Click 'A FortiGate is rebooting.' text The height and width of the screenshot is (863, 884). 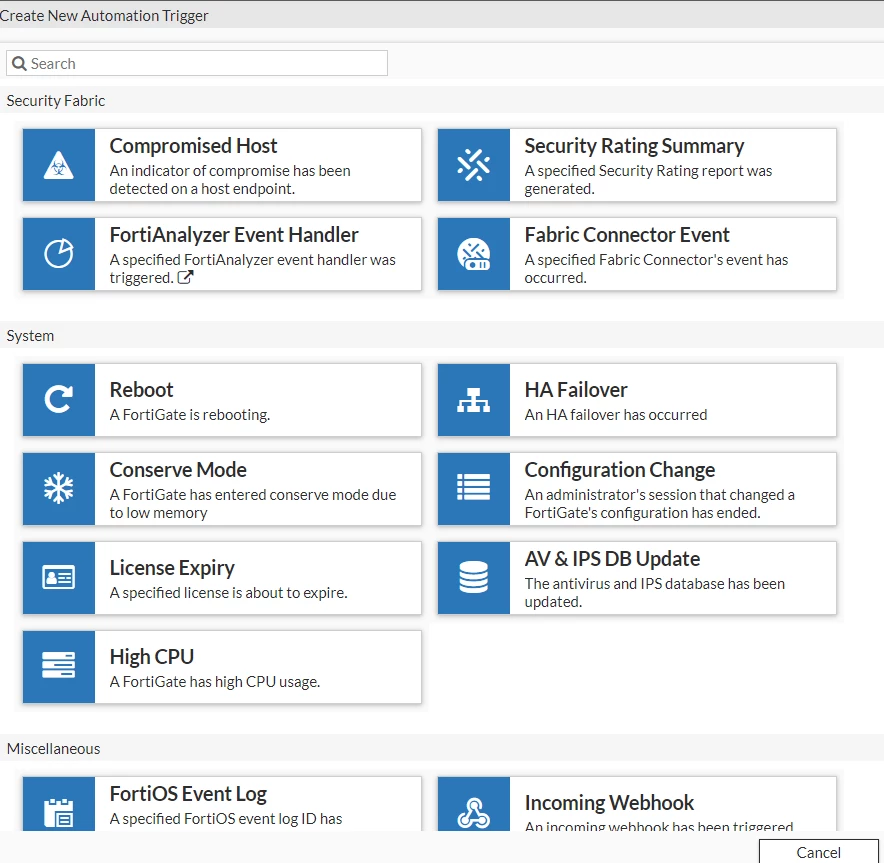190,415
